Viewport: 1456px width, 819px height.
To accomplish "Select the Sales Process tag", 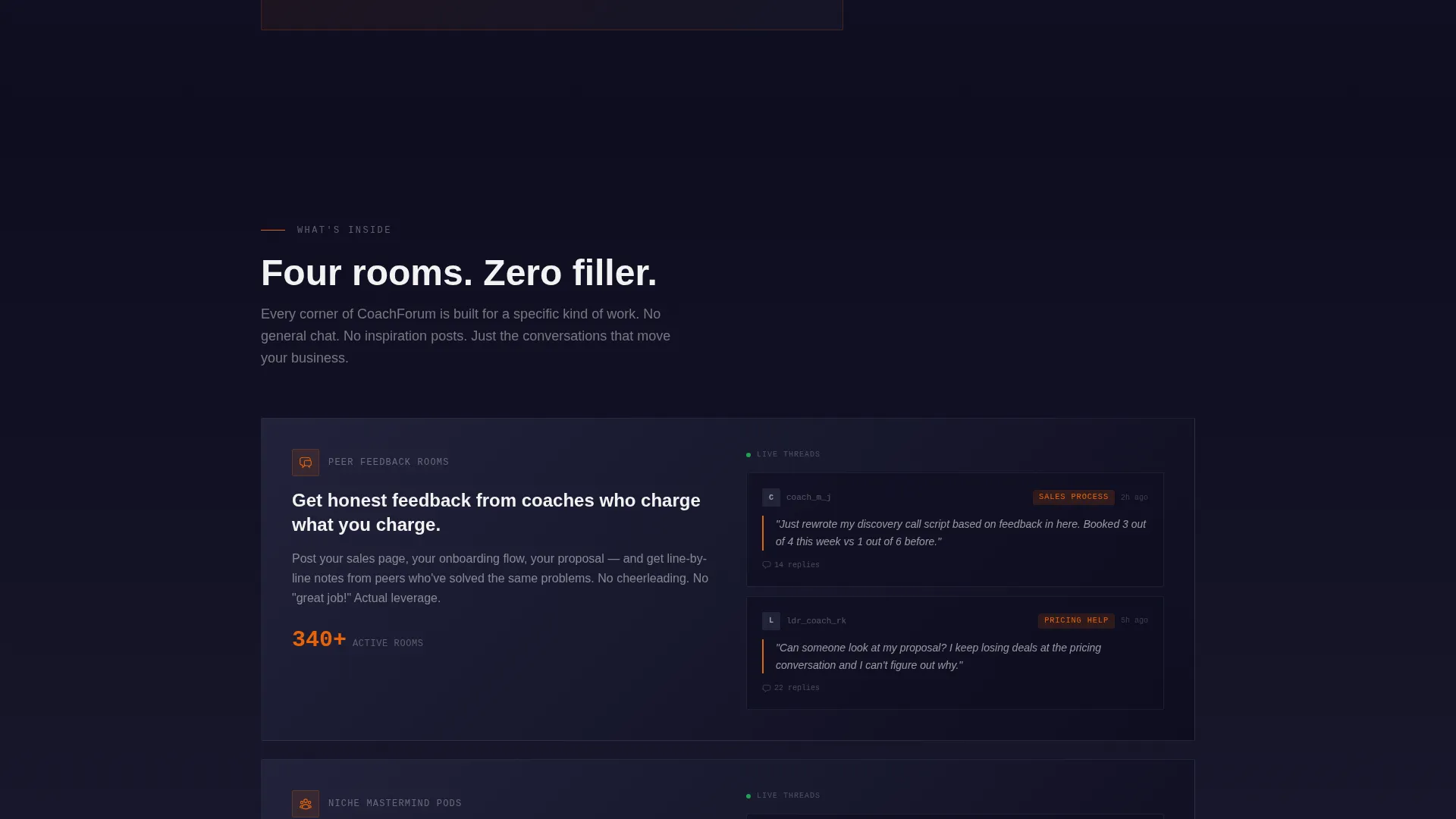I will click(x=1073, y=497).
